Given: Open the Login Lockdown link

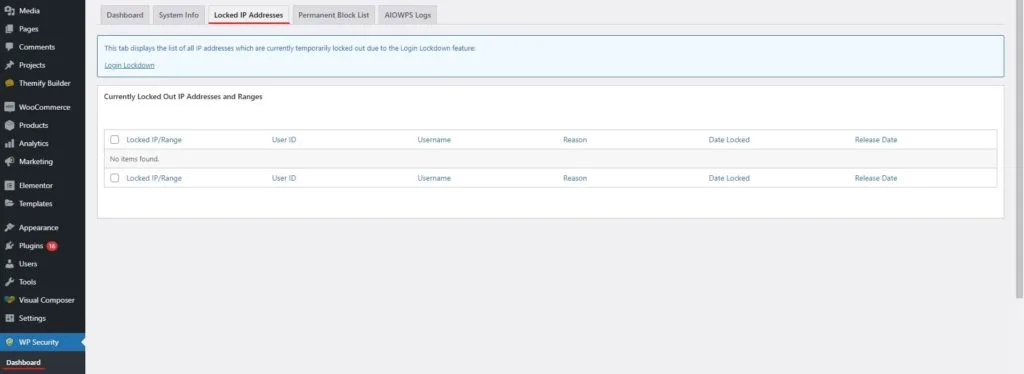Looking at the screenshot, I should 129,65.
